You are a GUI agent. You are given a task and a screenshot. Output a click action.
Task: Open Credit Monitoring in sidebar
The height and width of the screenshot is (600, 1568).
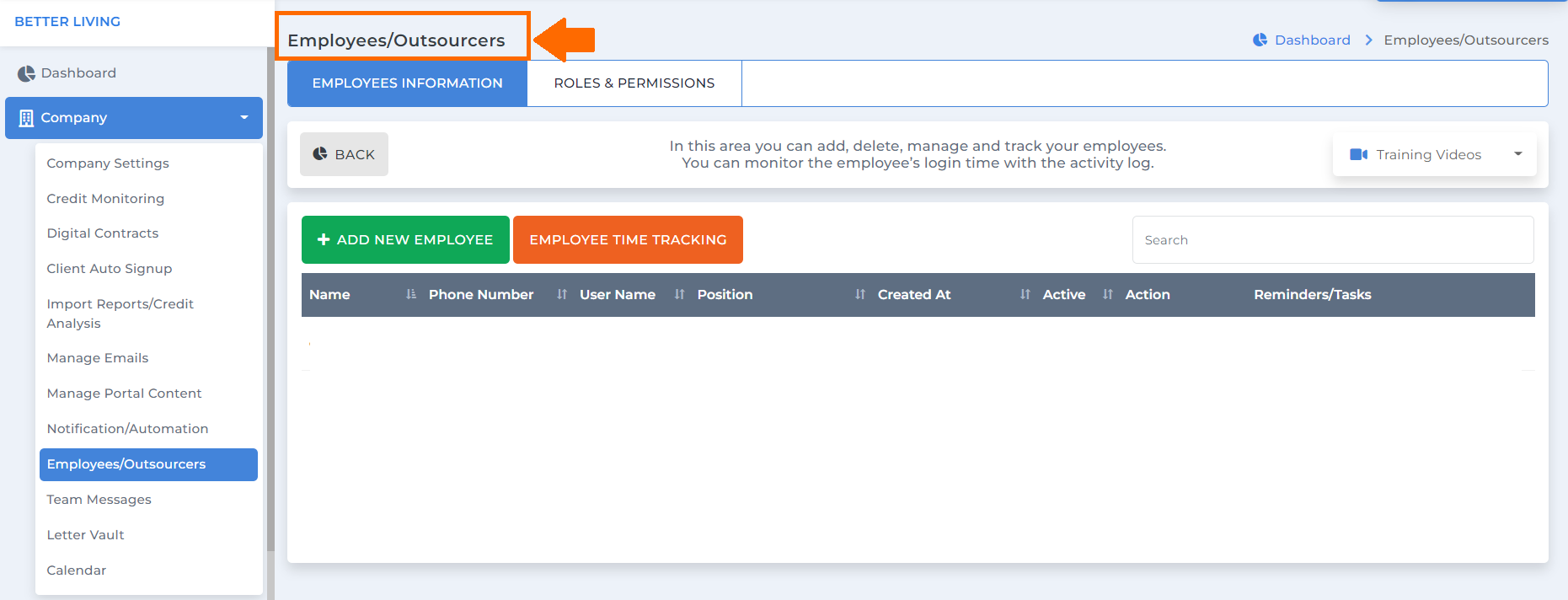click(x=105, y=199)
